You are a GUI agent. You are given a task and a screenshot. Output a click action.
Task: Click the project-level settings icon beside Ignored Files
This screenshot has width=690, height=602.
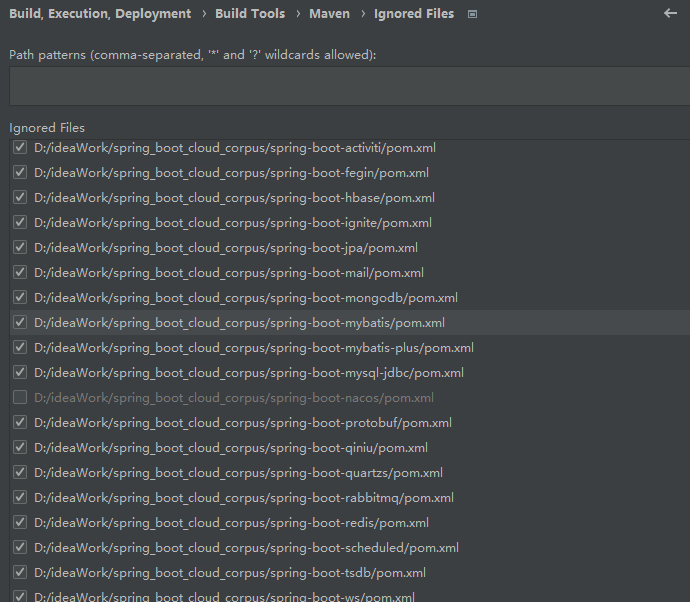click(x=472, y=14)
